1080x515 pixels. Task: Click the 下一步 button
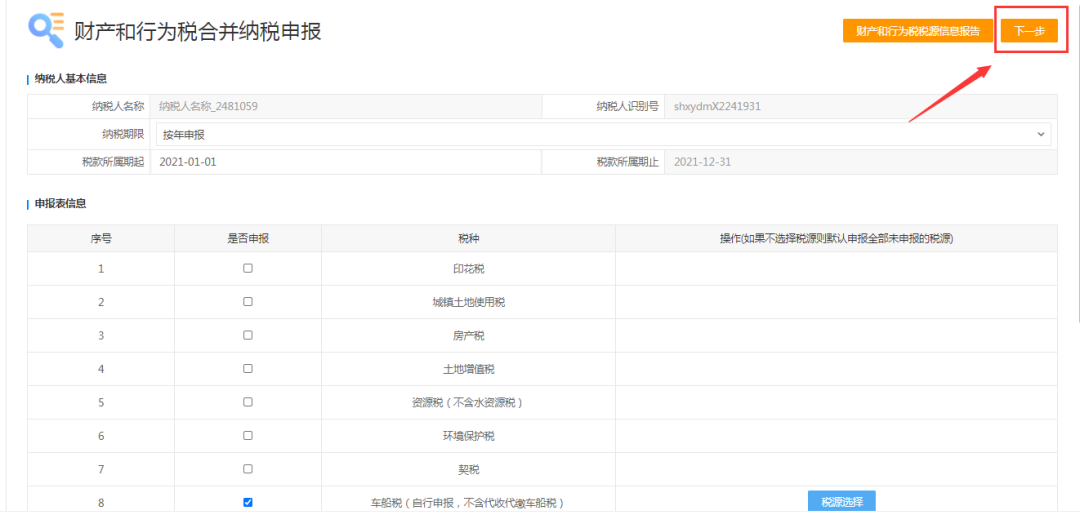(1029, 31)
